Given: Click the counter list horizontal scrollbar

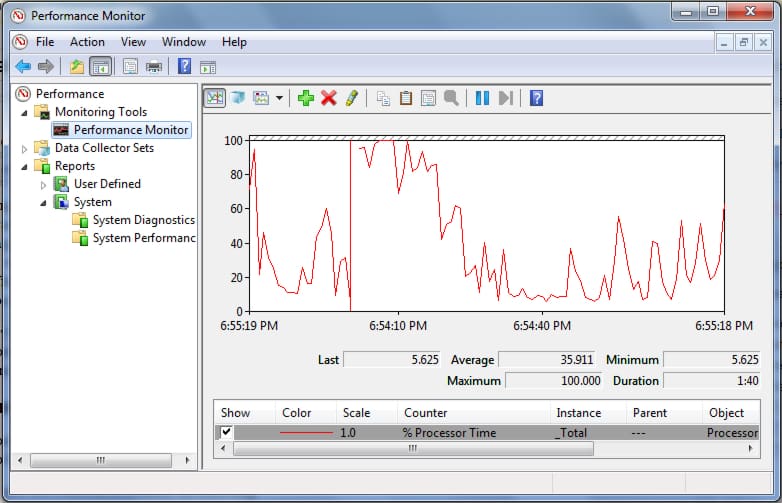Looking at the screenshot, I should coord(412,449).
